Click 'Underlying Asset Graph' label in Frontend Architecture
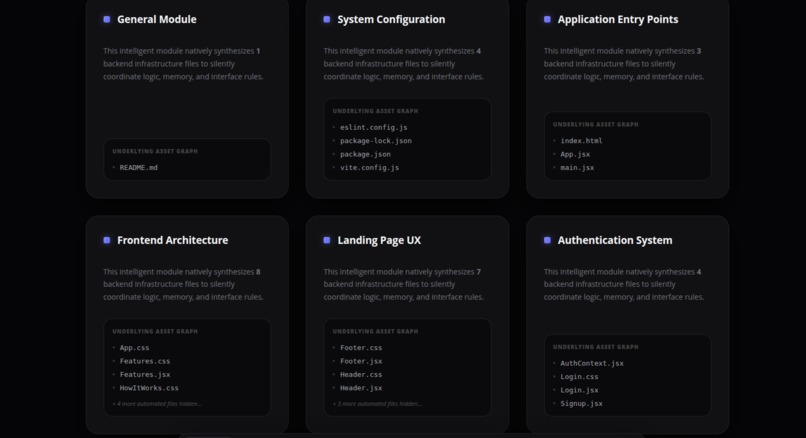Viewport: 806px width, 438px height. [x=155, y=332]
